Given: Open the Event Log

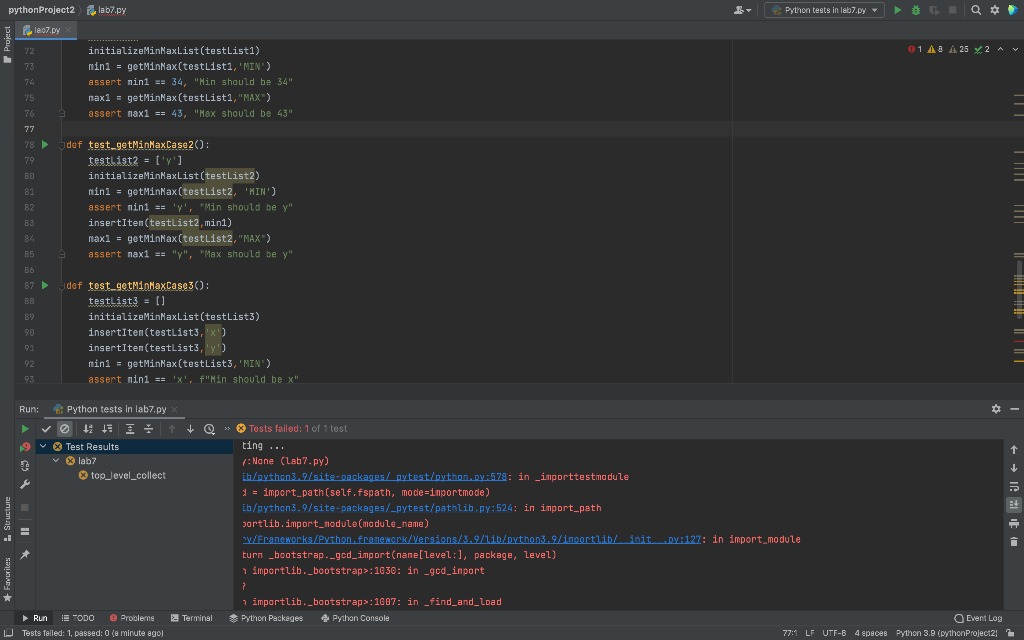Looking at the screenshot, I should (x=978, y=618).
